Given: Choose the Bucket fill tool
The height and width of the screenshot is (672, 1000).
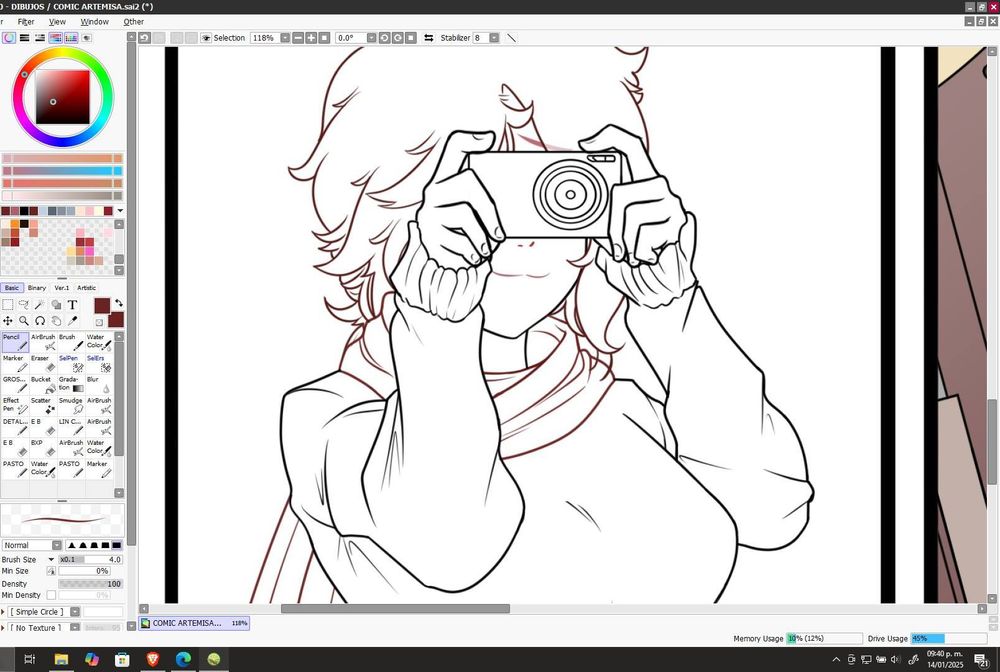Looking at the screenshot, I should point(43,384).
